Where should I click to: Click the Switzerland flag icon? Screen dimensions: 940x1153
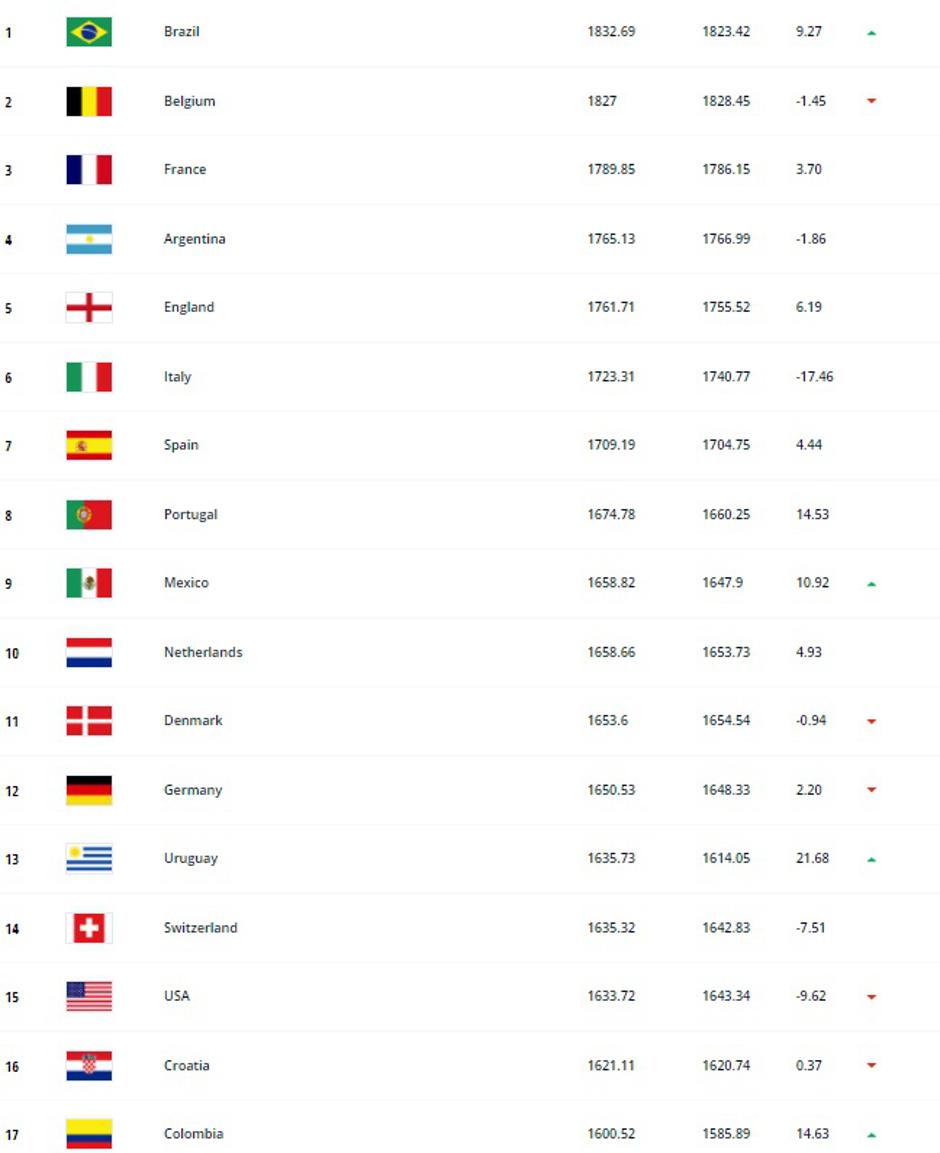coord(89,928)
